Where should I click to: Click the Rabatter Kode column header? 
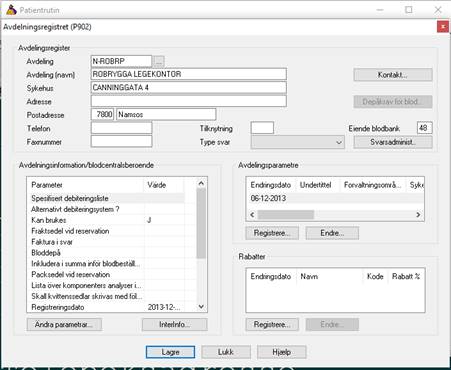375,276
